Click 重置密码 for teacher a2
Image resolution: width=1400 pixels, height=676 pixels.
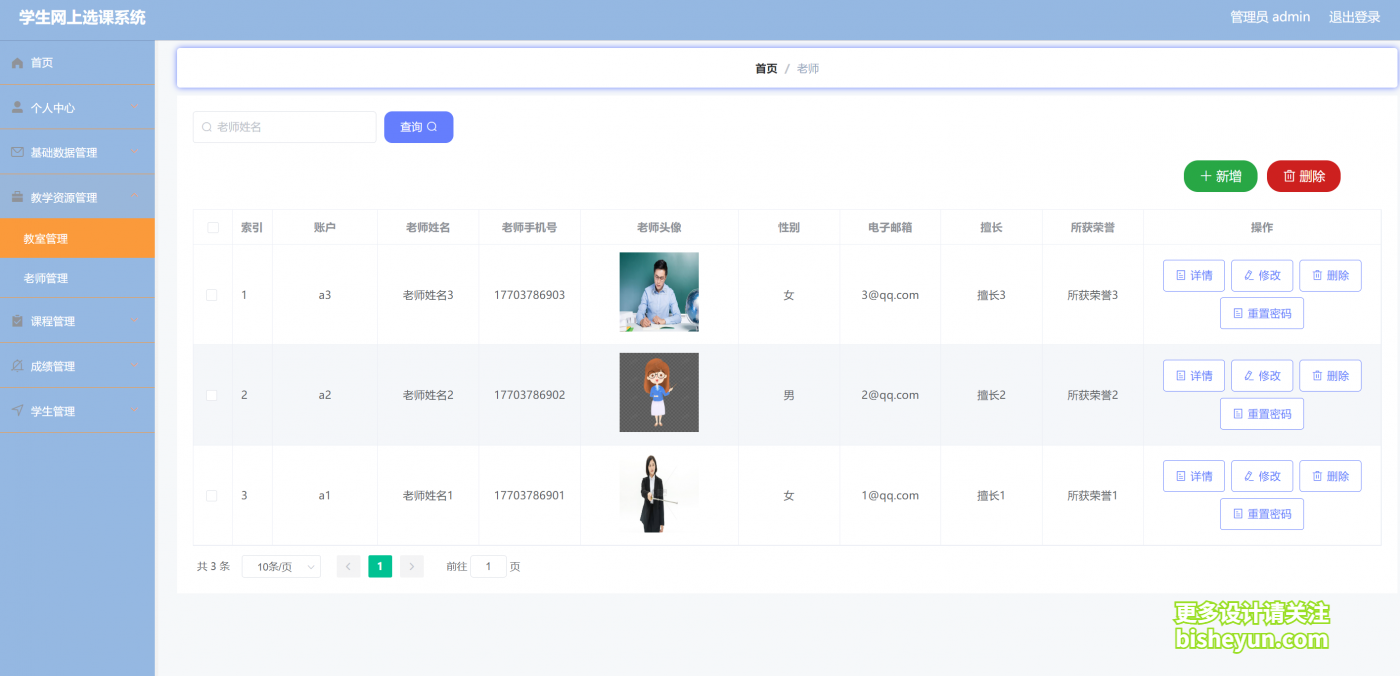click(1262, 413)
